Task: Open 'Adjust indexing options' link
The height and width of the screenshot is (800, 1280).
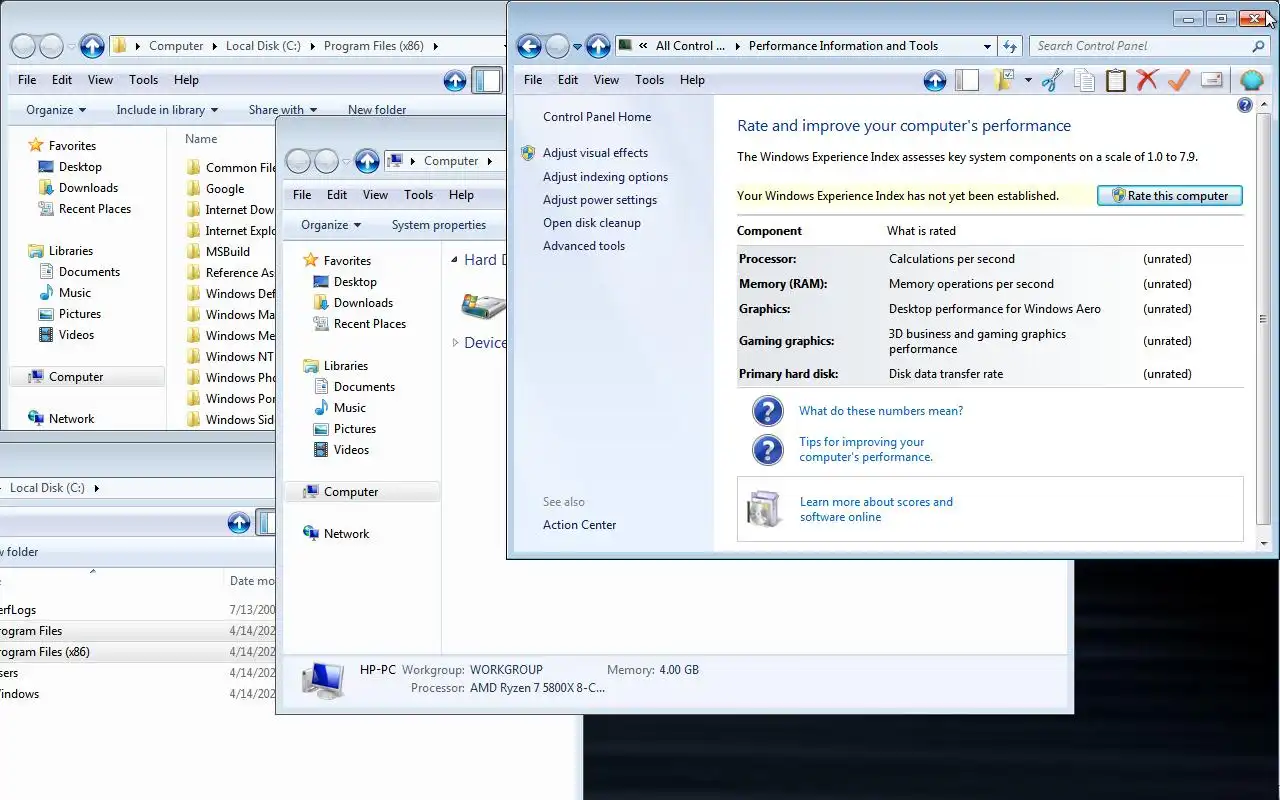Action: click(x=605, y=177)
